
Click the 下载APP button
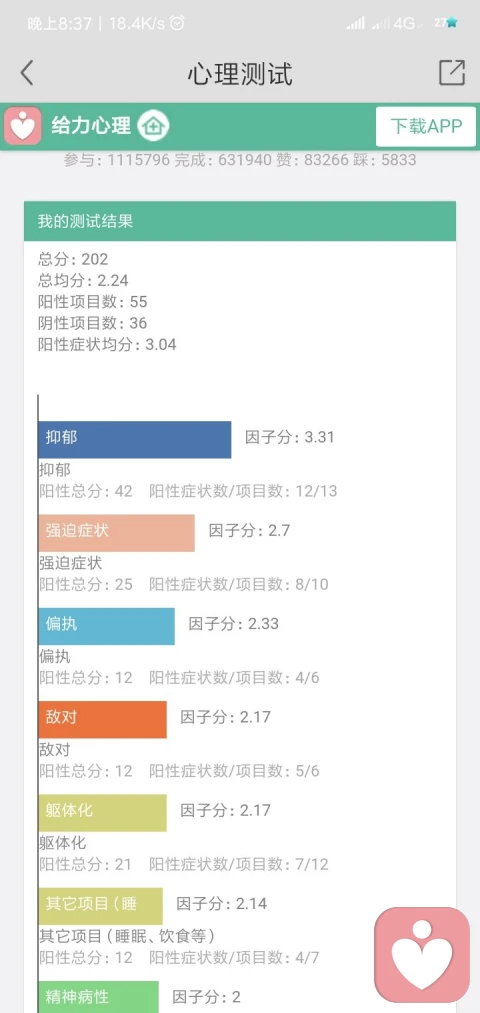pos(426,125)
